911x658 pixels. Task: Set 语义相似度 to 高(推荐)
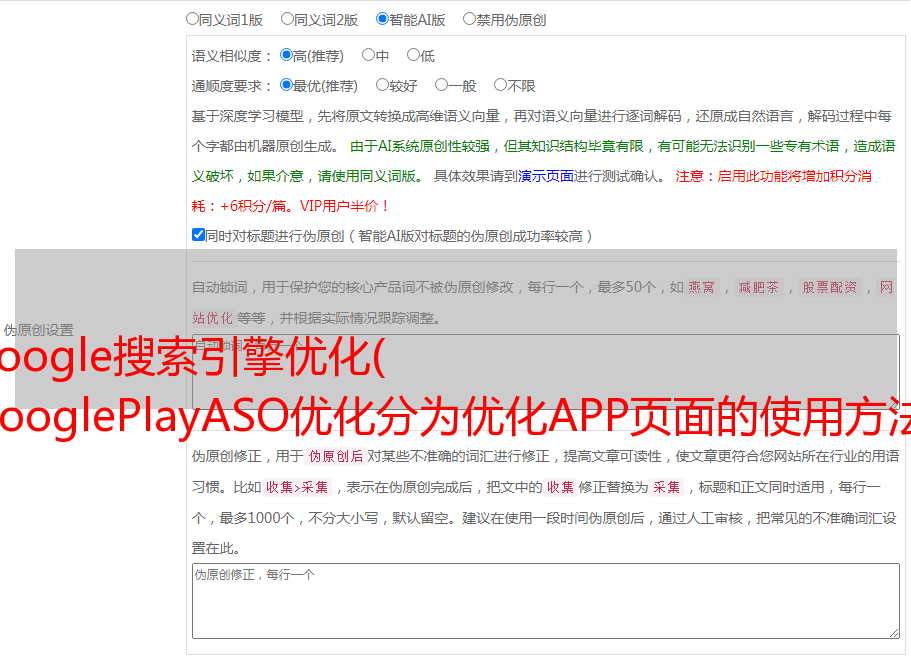(x=286, y=56)
